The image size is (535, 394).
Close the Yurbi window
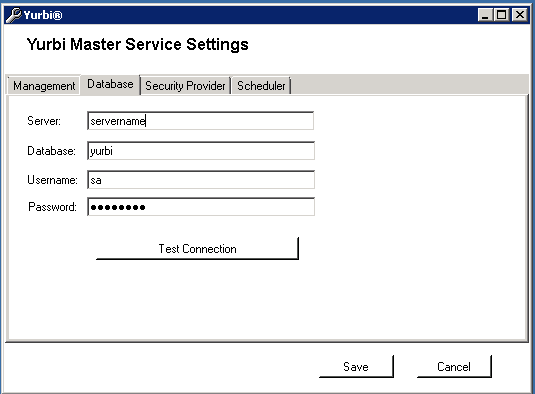[520, 15]
